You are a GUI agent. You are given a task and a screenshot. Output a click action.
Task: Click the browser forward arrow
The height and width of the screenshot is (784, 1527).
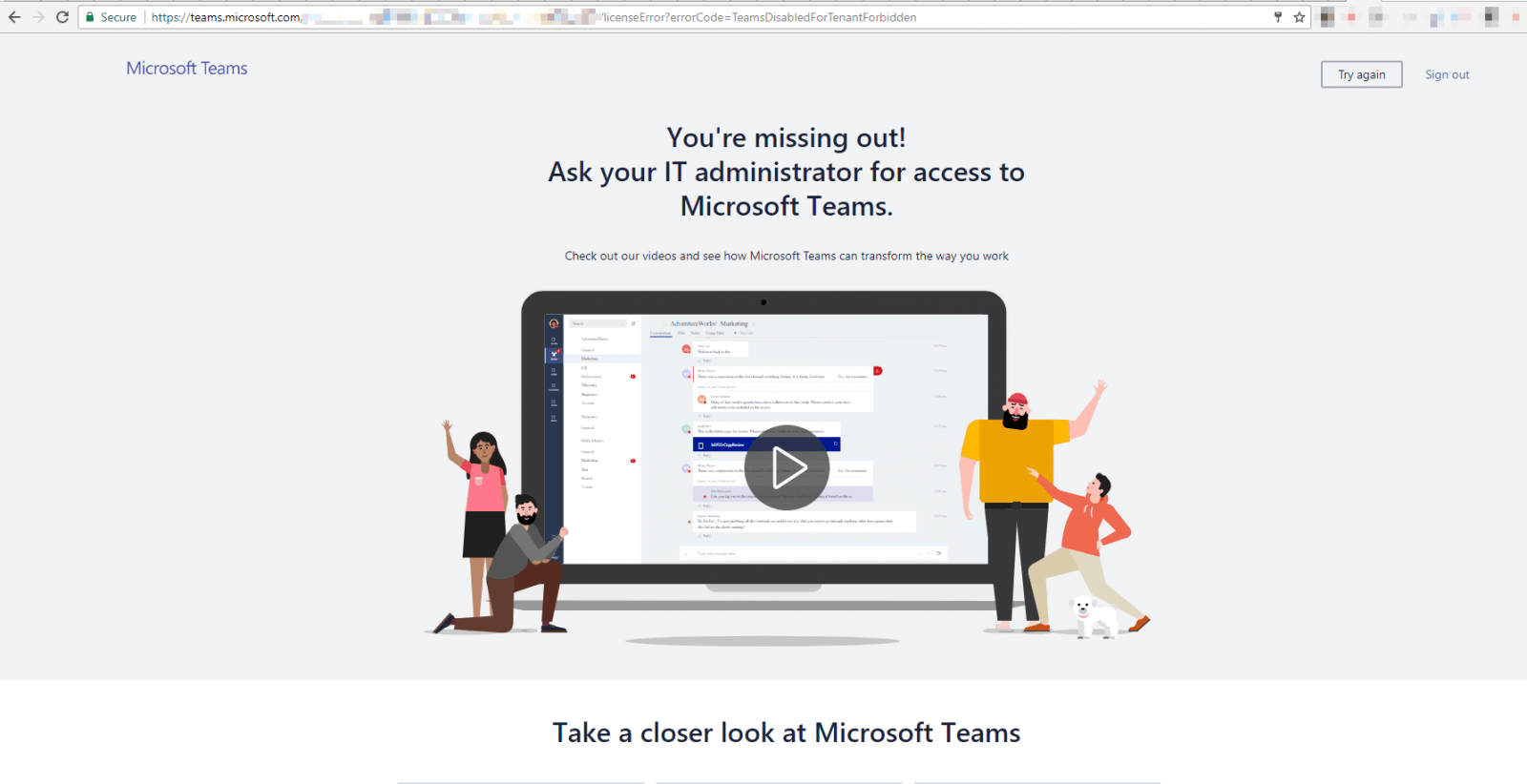[x=38, y=17]
